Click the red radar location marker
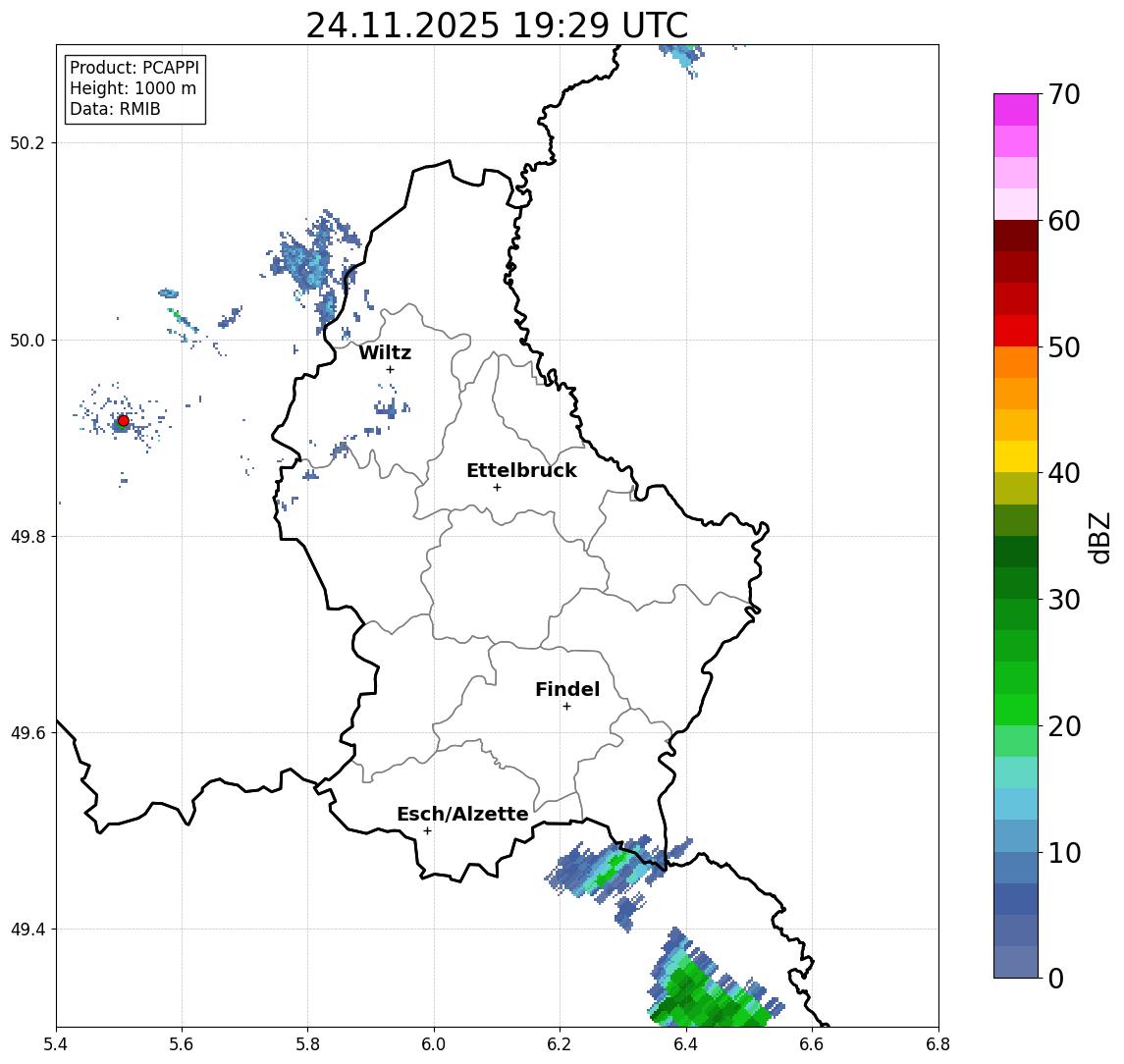This screenshot has width=1124, height=1064. click(124, 421)
